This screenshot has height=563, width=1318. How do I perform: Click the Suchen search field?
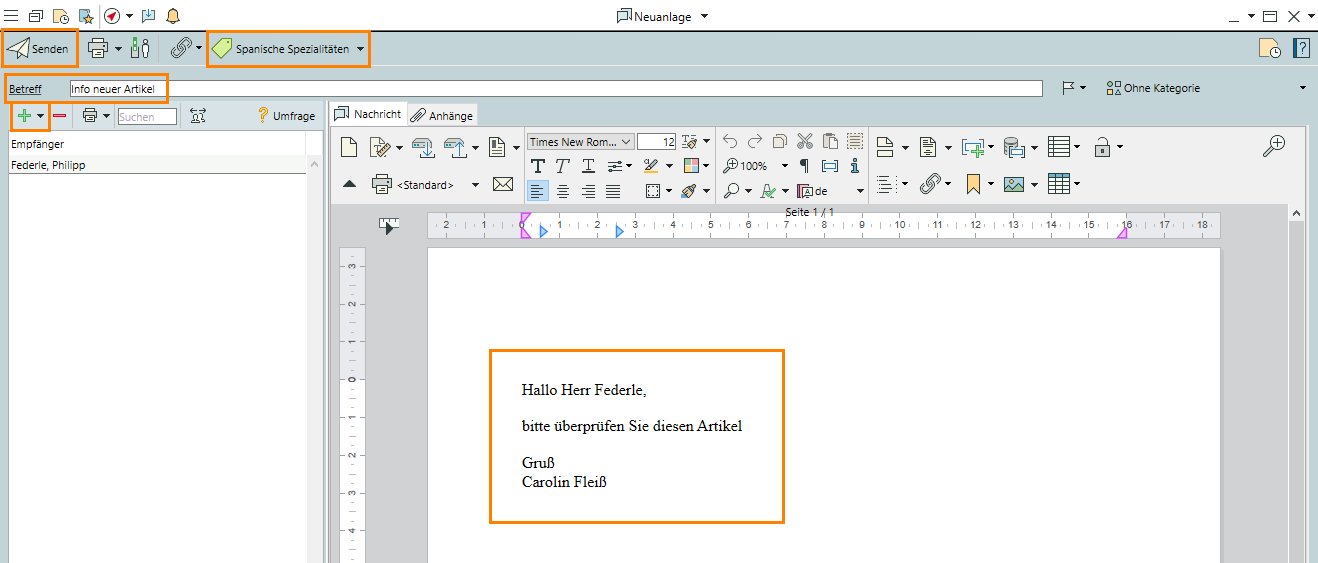pyautogui.click(x=146, y=117)
